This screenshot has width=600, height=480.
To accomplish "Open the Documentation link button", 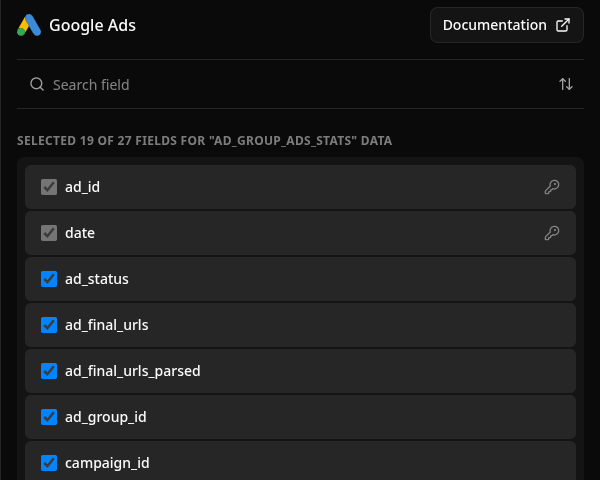I will [x=507, y=25].
